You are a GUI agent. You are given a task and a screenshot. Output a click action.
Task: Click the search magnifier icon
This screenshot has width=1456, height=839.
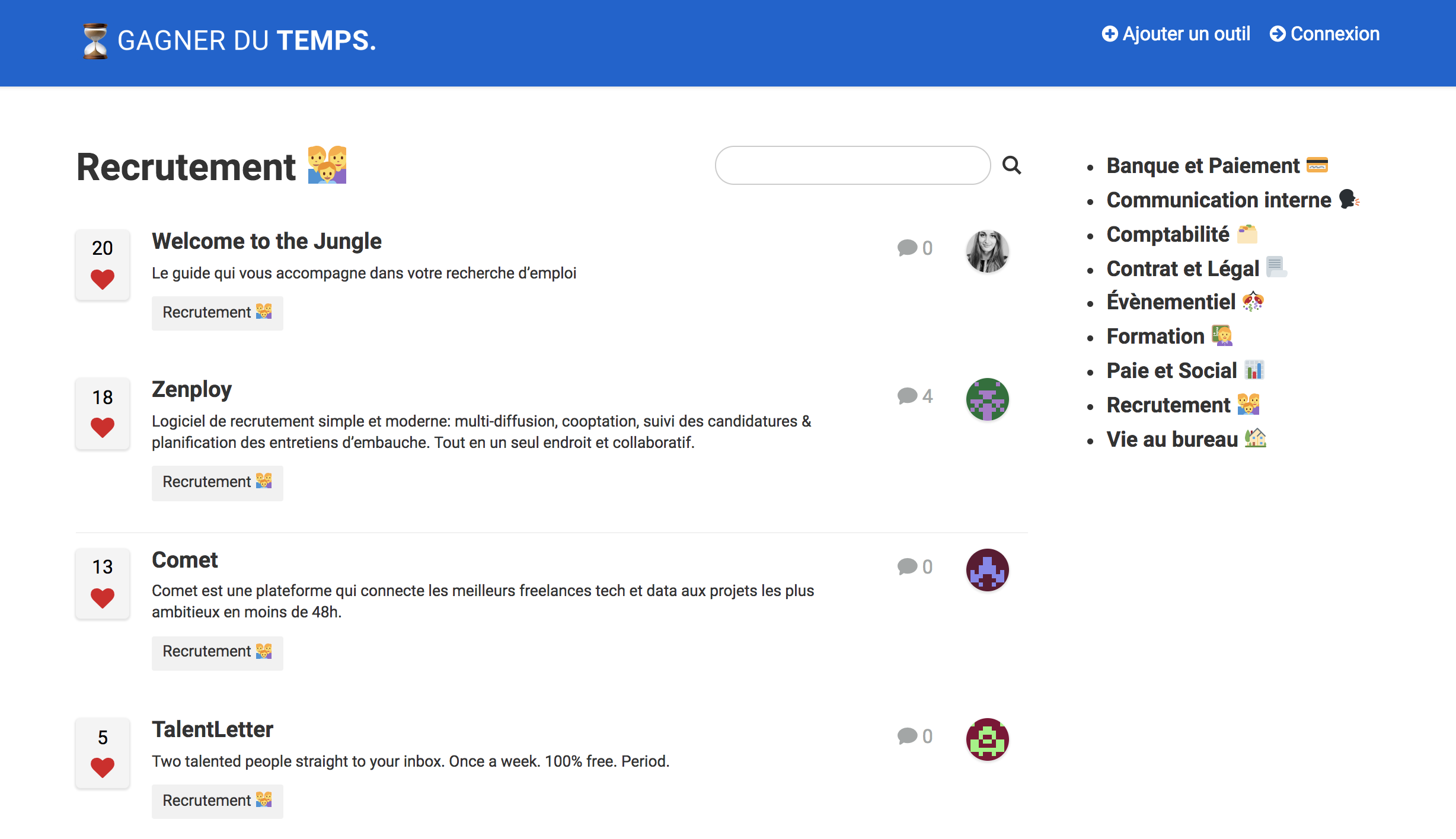[1011, 165]
